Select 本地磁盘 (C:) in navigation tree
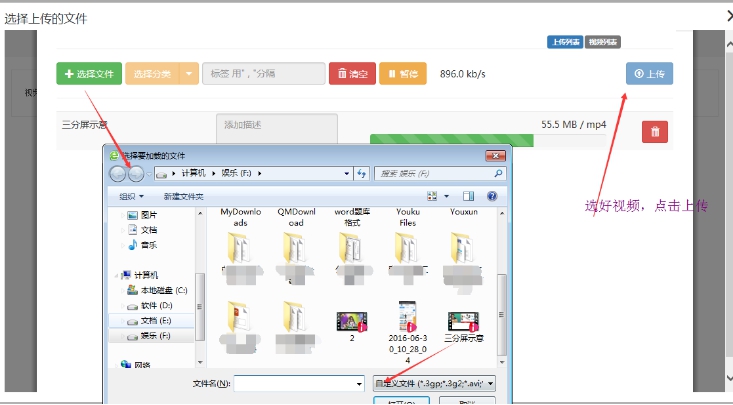The height and width of the screenshot is (405, 733). pos(162,289)
